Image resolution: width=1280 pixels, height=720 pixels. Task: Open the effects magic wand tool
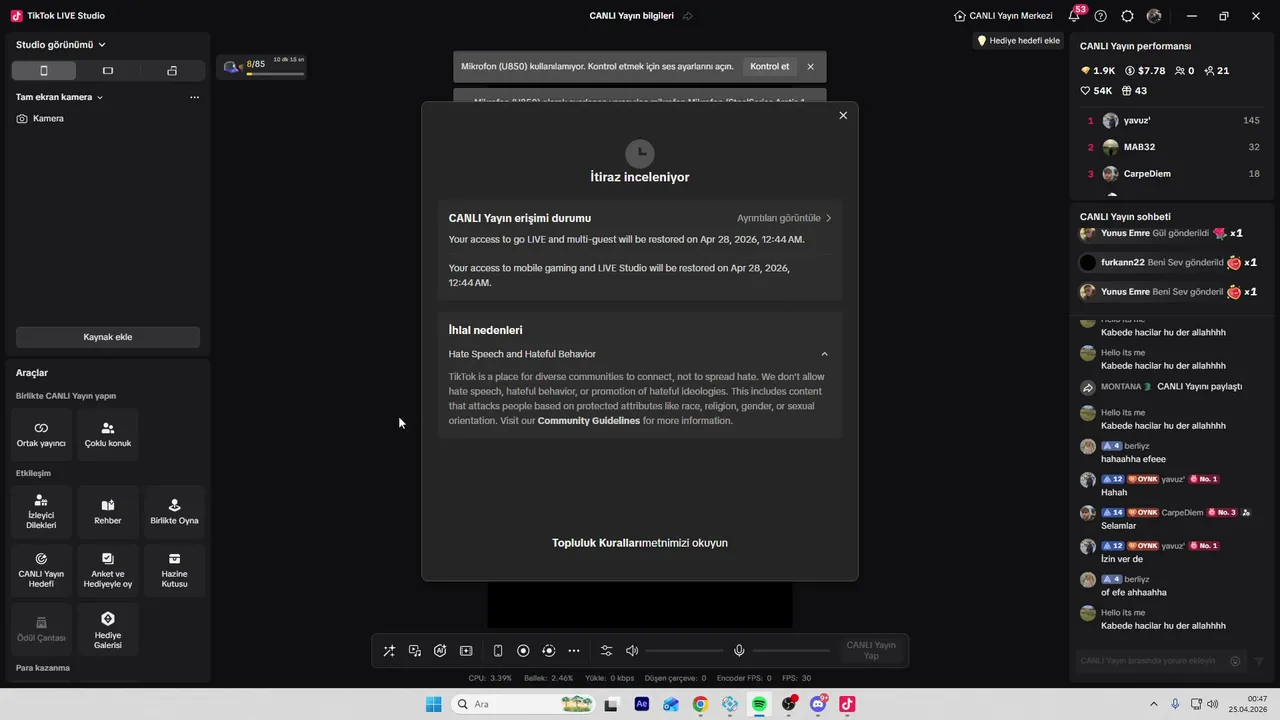pos(389,651)
